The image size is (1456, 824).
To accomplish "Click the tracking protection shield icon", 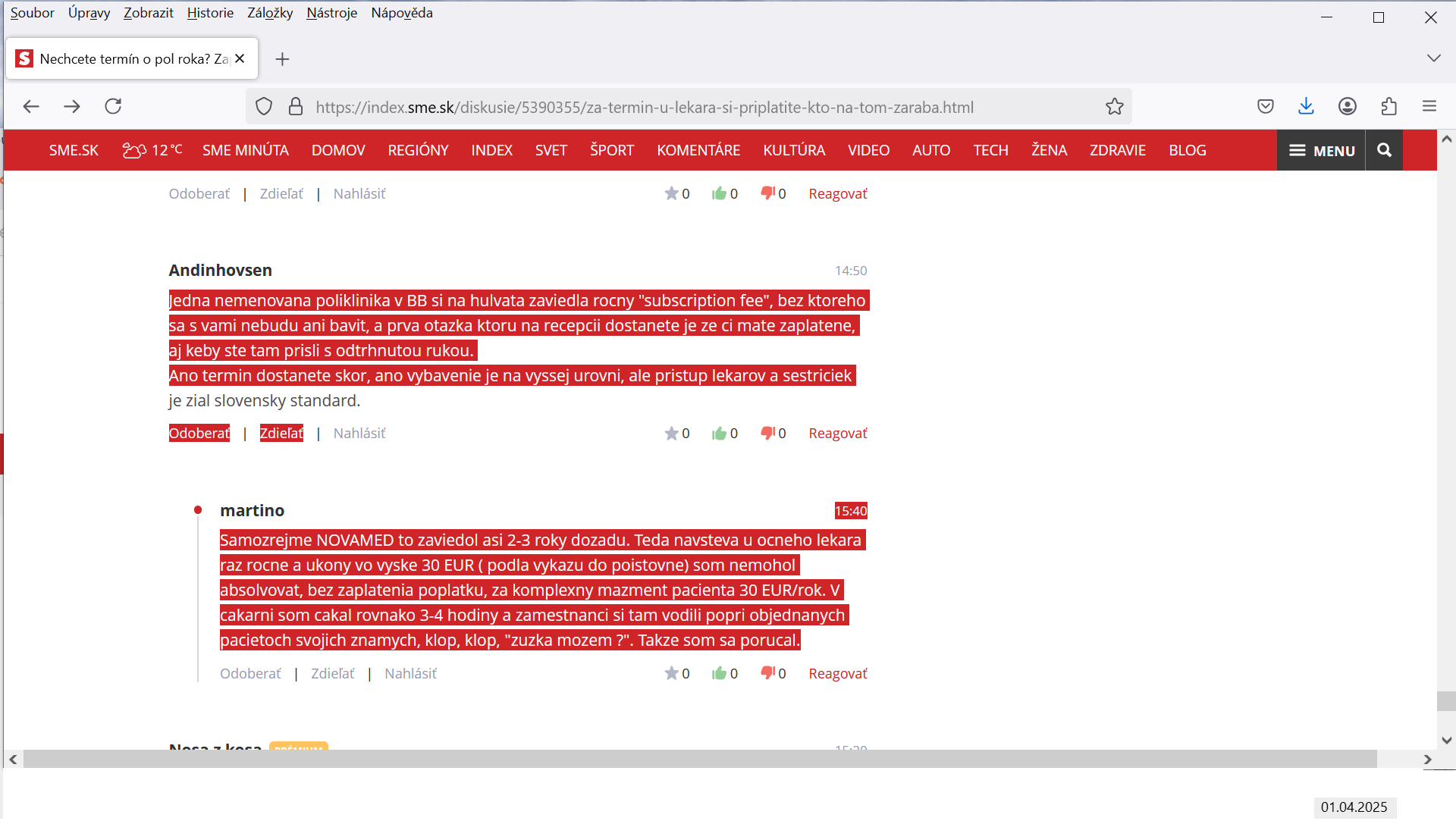I will pos(263,107).
